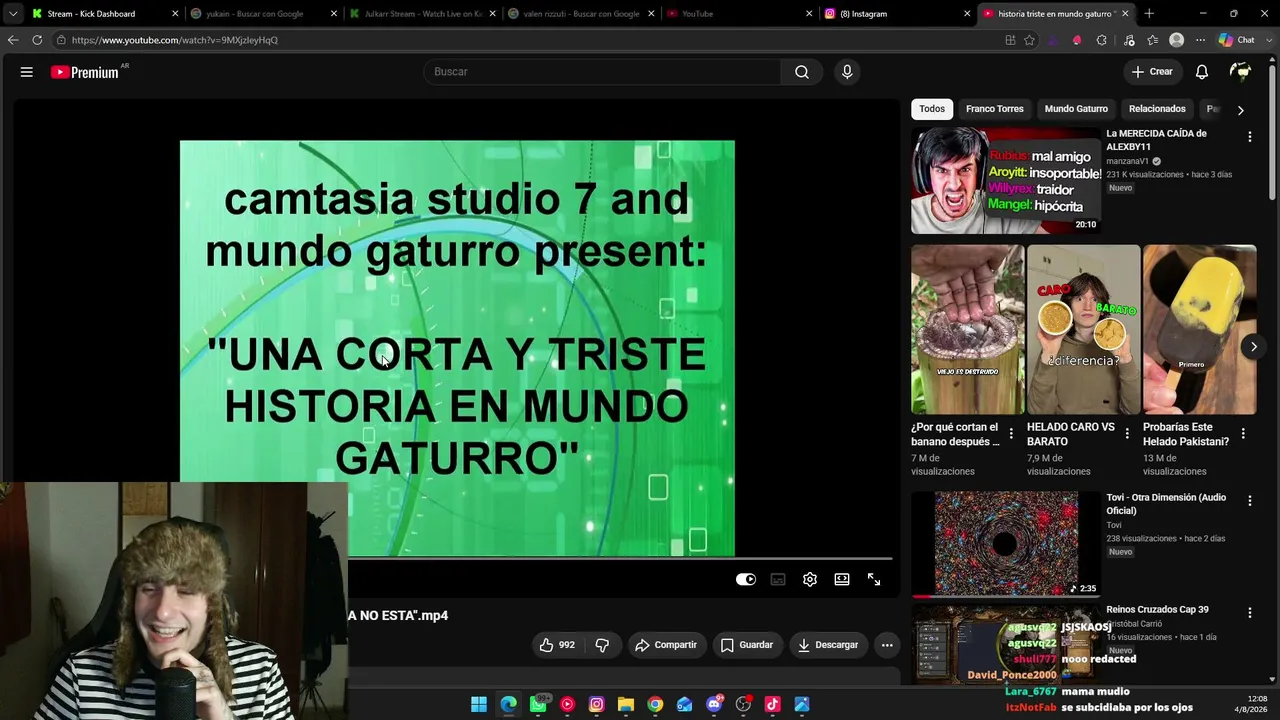This screenshot has height=720, width=1280.
Task: Open the banana cutting short thumbnail
Action: tap(967, 330)
